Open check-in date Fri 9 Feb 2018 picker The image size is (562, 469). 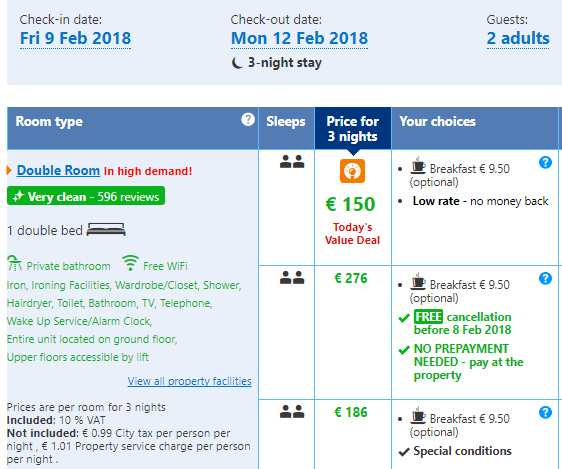click(75, 39)
